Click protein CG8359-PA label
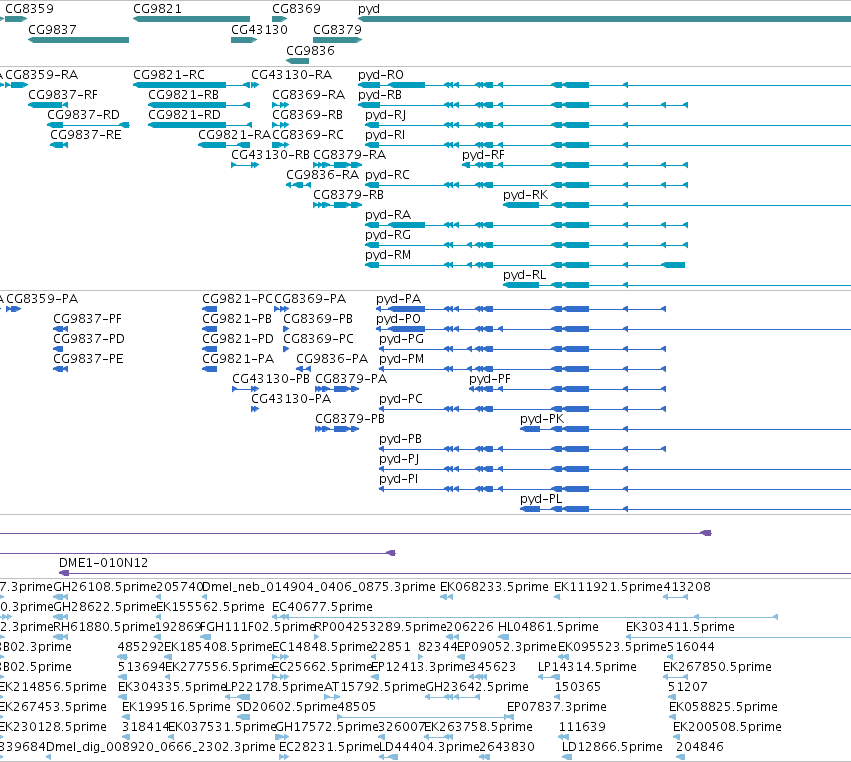 (x=42, y=299)
